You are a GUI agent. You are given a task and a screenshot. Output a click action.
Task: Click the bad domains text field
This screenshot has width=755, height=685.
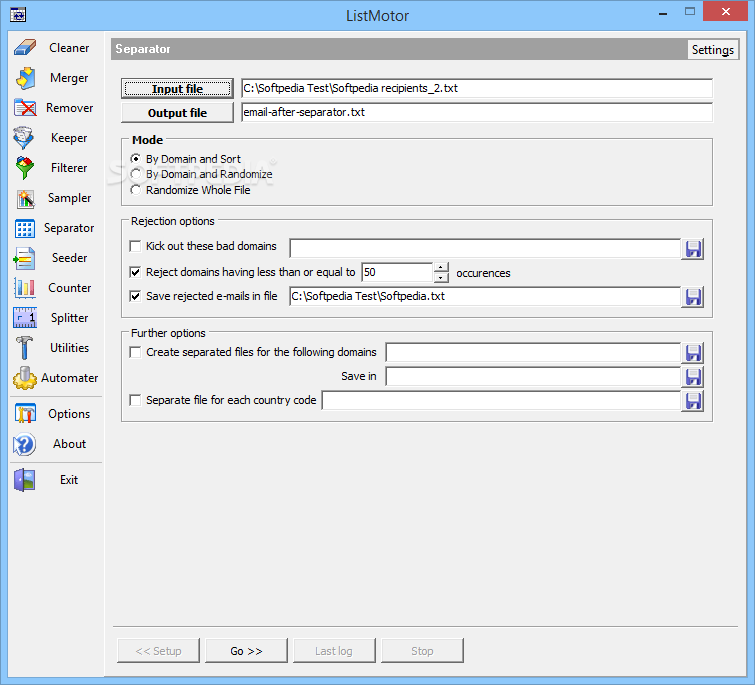485,248
